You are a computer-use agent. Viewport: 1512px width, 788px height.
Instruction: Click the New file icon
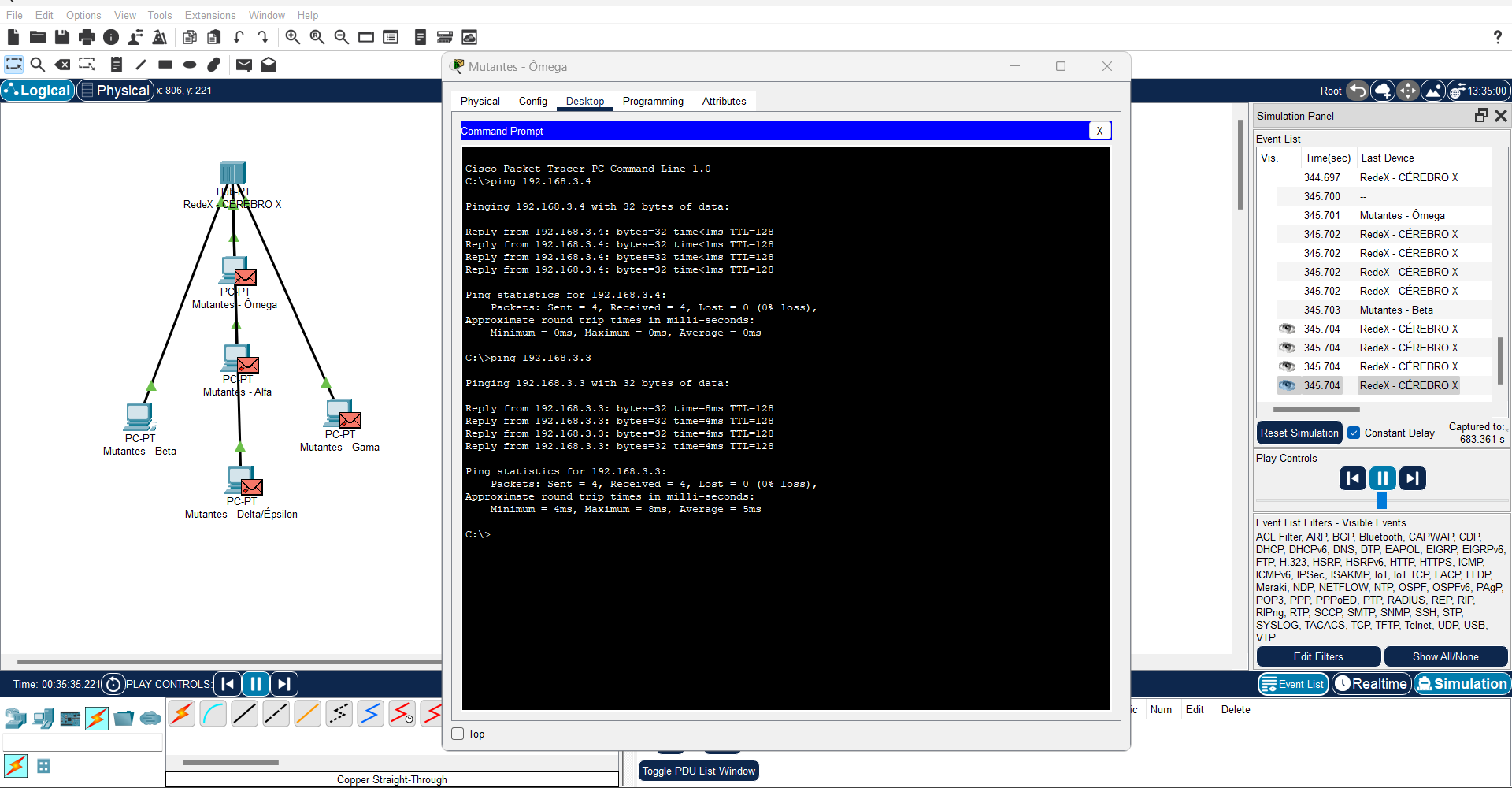point(13,37)
